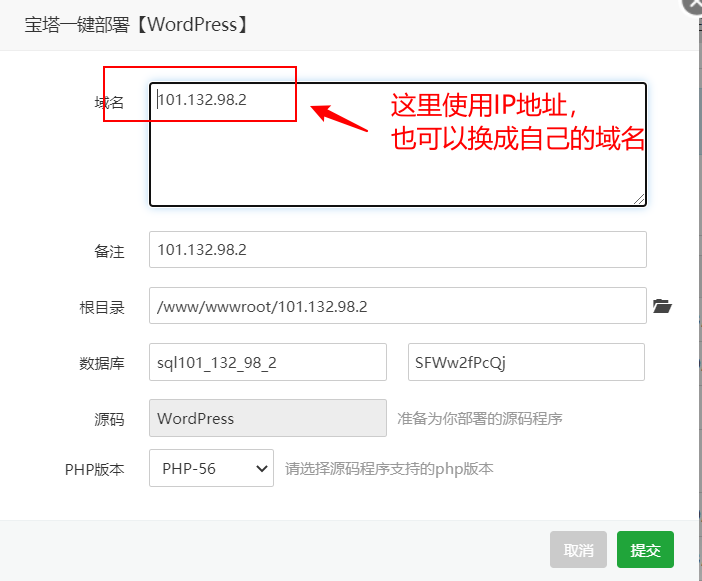Viewport: 702px width, 581px height.
Task: Click the hint 请选择源码程序支持的php版本
Action: coord(390,469)
